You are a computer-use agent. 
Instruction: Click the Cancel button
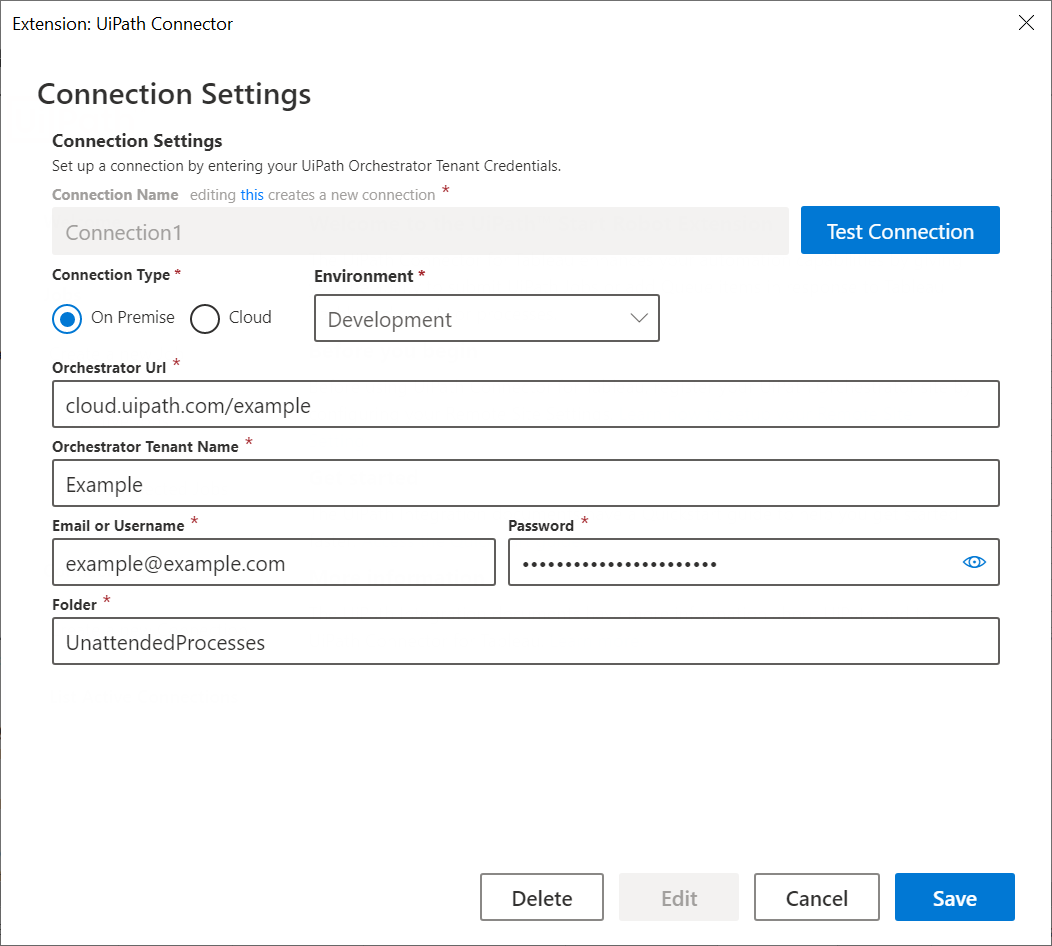(x=817, y=897)
